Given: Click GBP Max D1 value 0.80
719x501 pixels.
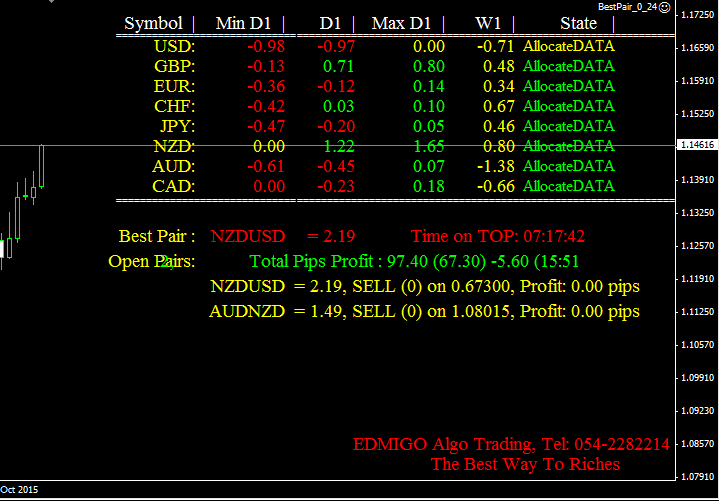Looking at the screenshot, I should click(429, 66).
